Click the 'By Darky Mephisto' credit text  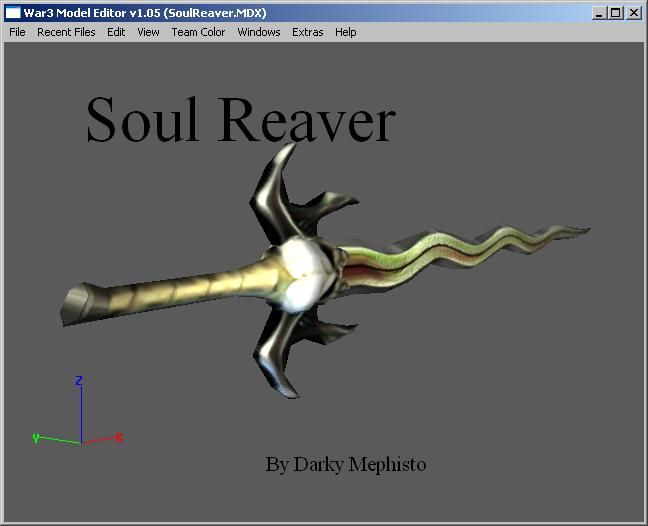pos(345,464)
